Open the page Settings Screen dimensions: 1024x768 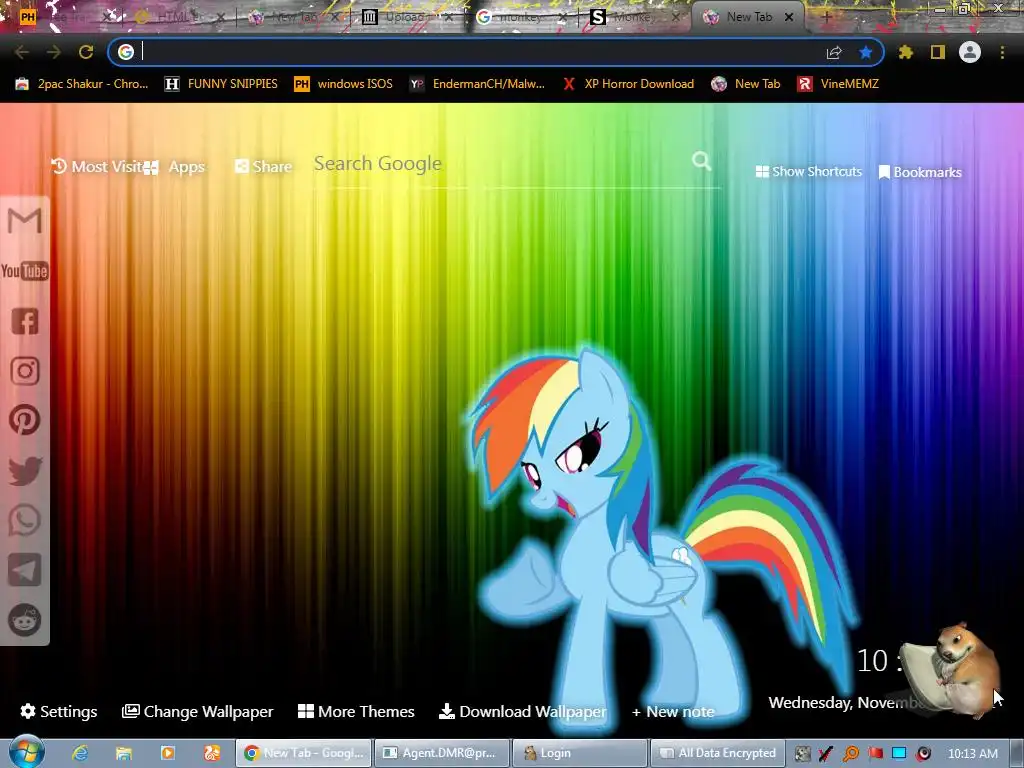point(59,711)
